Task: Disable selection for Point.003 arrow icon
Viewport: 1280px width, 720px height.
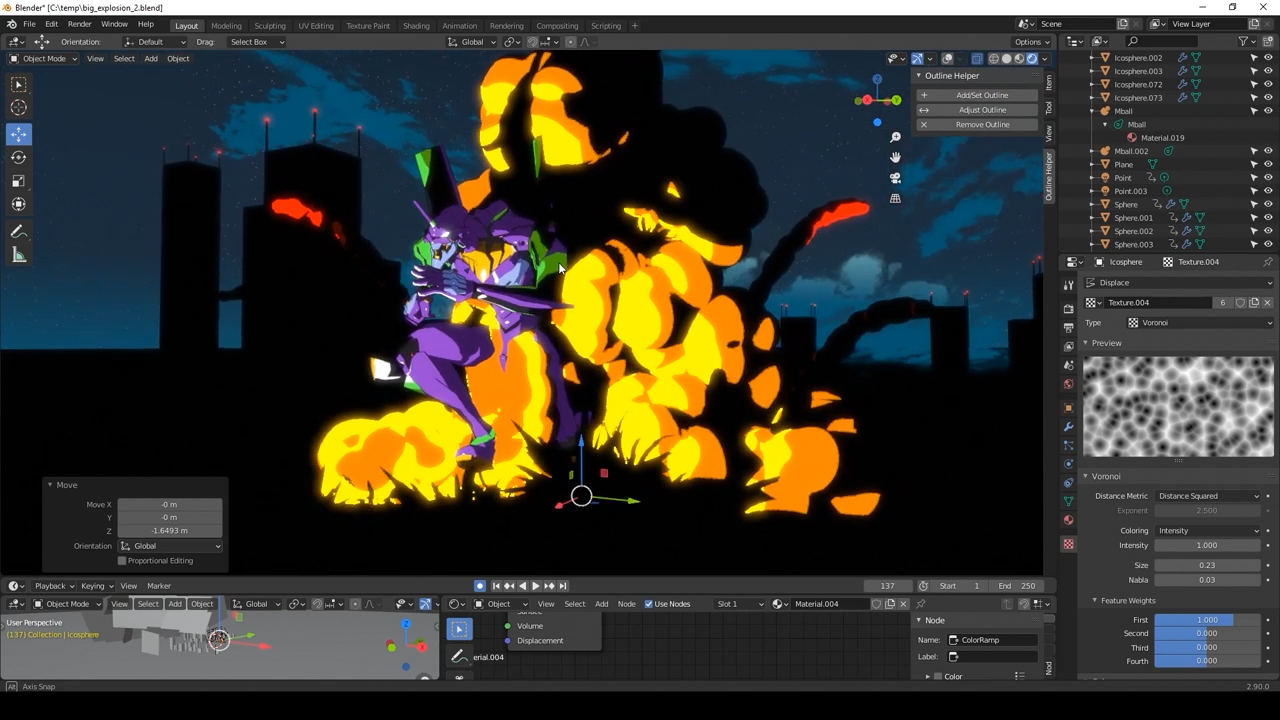Action: point(1254,191)
